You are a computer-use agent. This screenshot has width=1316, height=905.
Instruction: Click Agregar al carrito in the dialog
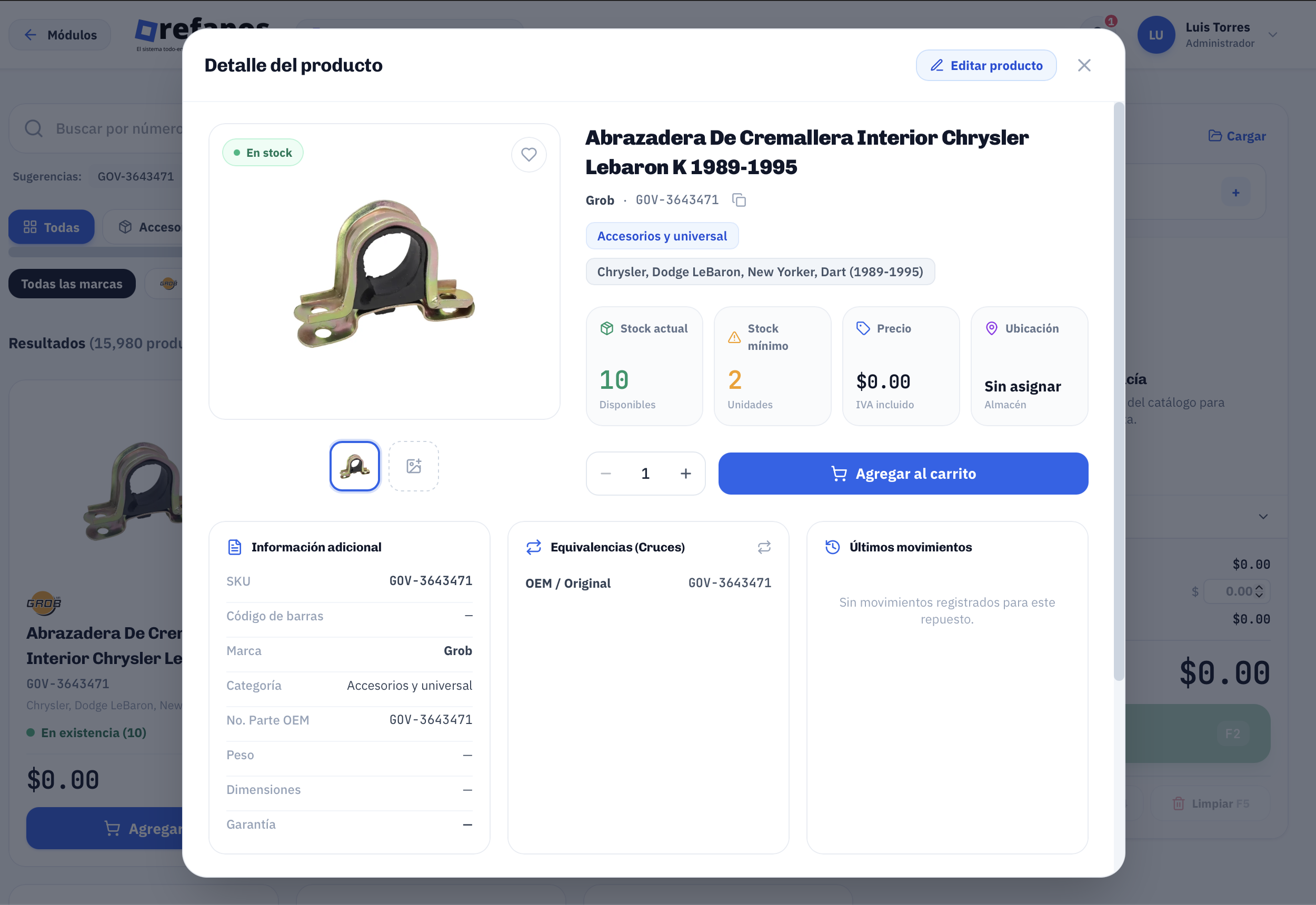(x=903, y=474)
